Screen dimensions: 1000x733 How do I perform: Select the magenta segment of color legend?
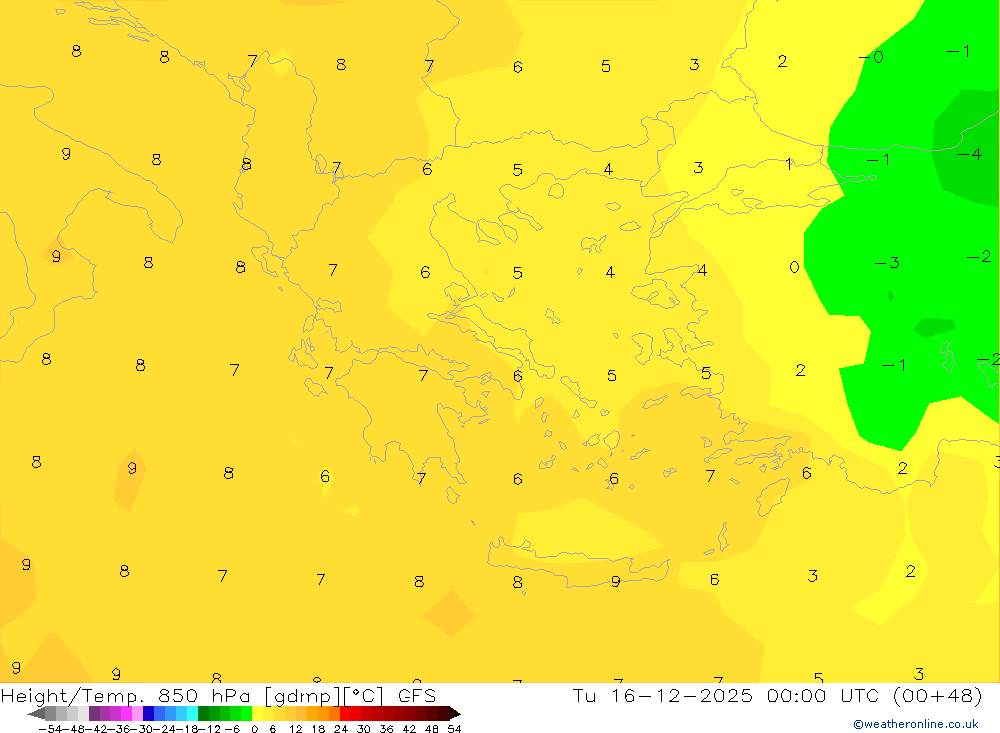click(x=126, y=714)
